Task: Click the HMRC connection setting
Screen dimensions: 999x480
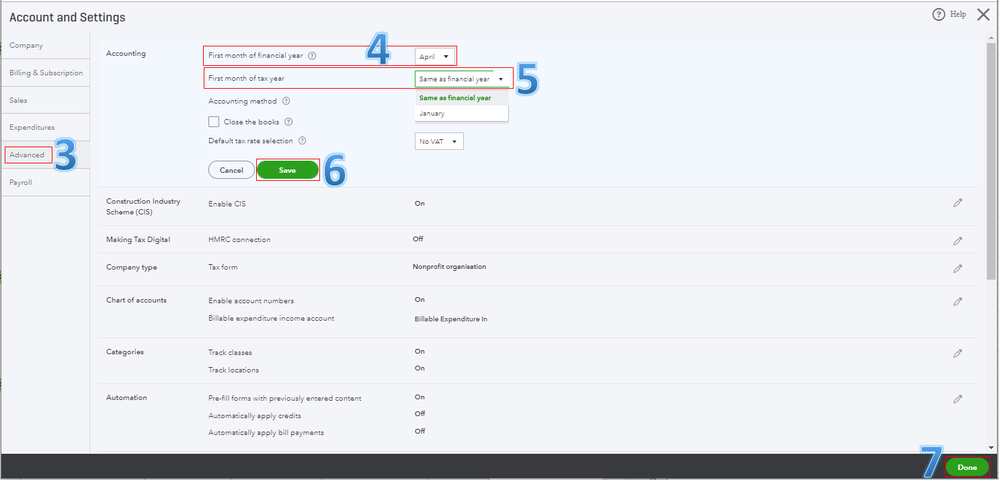Action: point(240,240)
